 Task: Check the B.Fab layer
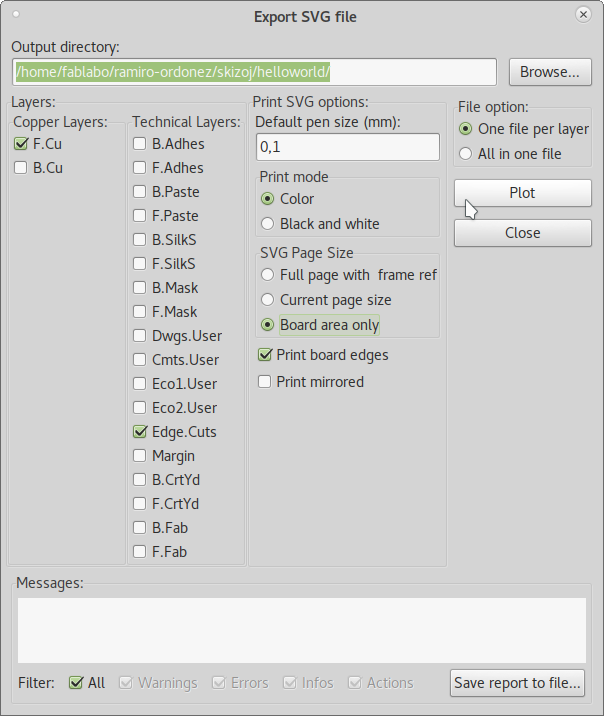[139, 527]
